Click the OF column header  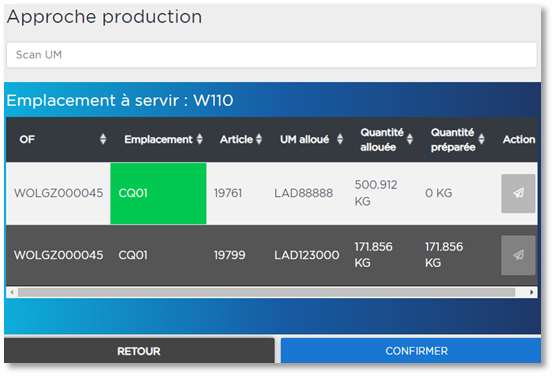tap(27, 139)
